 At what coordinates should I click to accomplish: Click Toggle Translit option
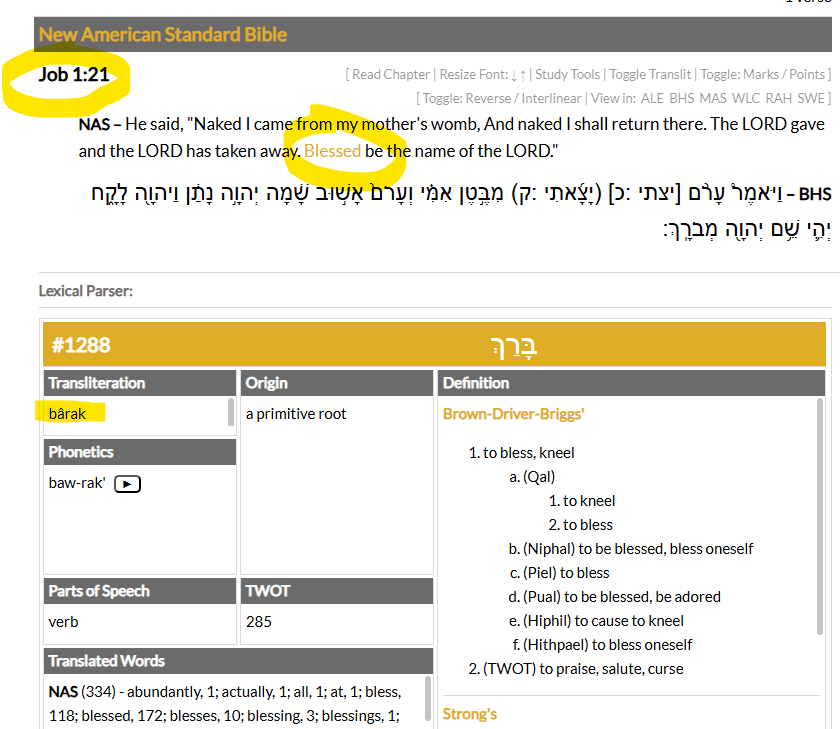coord(651,74)
